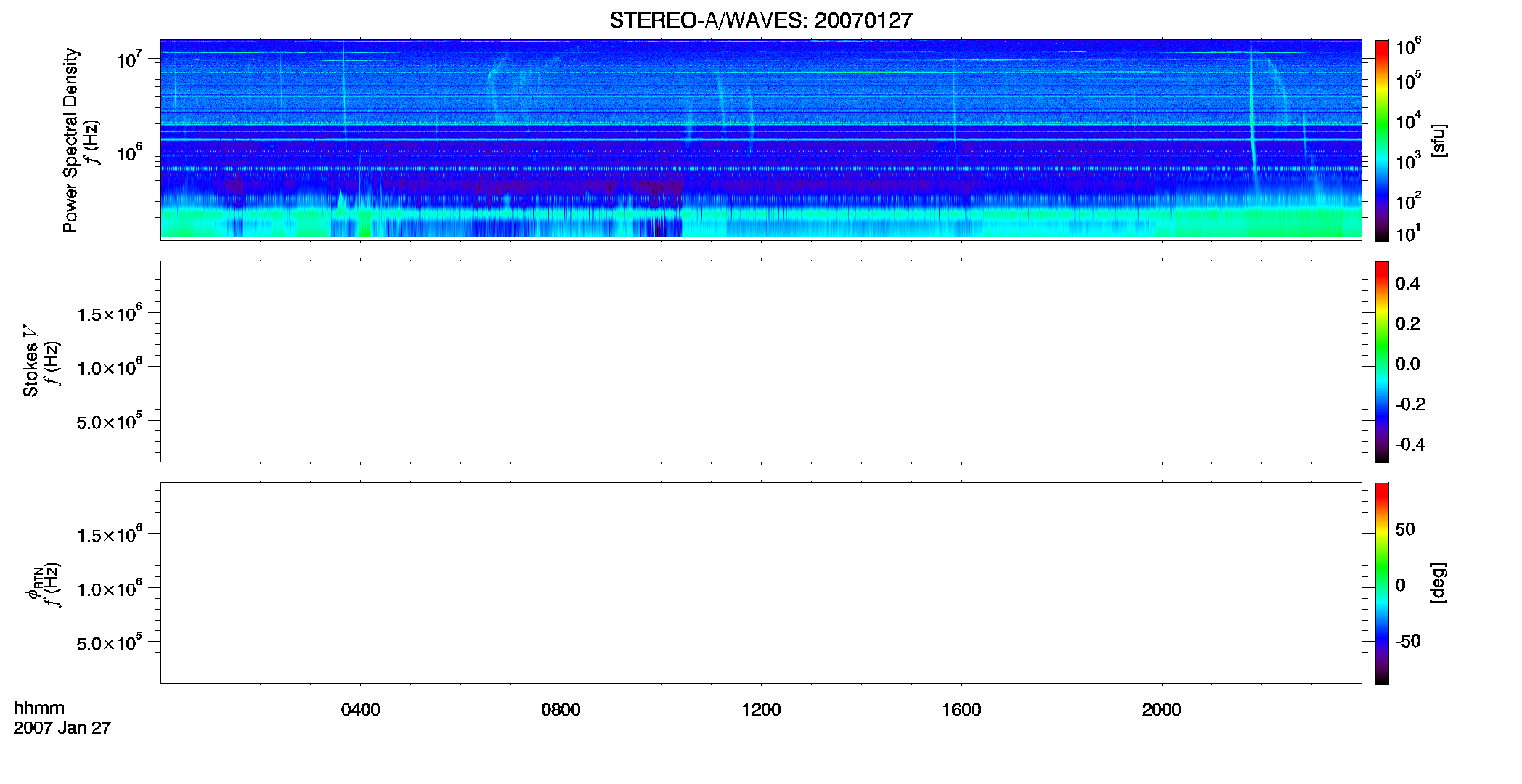Click the "1600" time tick label
This screenshot has width=1522, height=784.
[x=961, y=710]
